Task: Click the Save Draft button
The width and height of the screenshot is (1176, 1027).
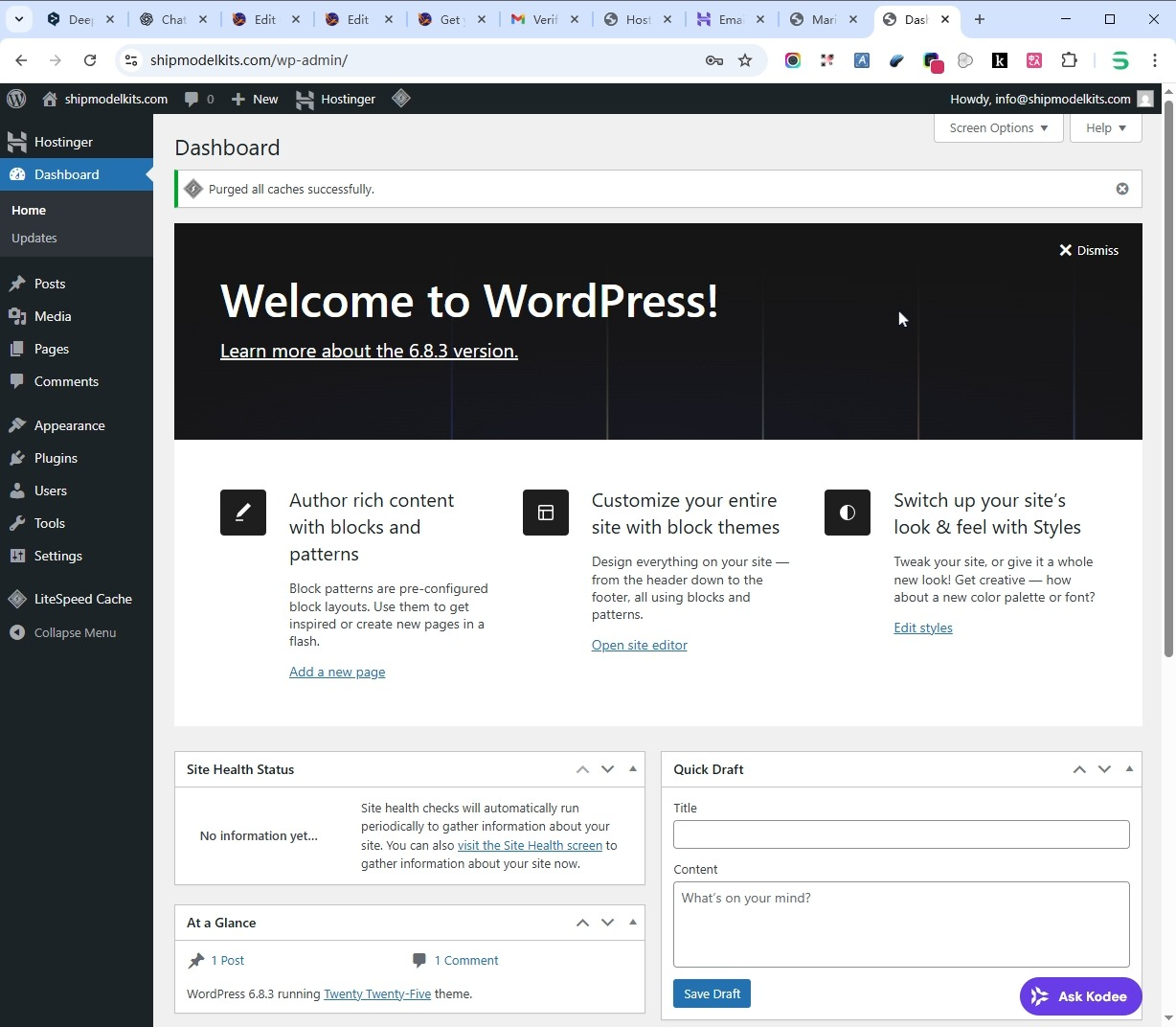Action: (712, 993)
